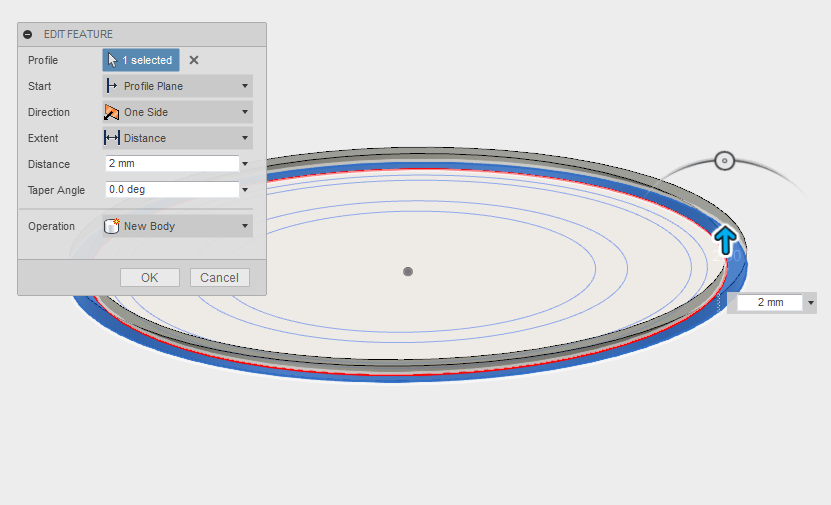The height and width of the screenshot is (505, 831).
Task: Click the Taper Angle '0.0 deg' field
Action: (172, 189)
